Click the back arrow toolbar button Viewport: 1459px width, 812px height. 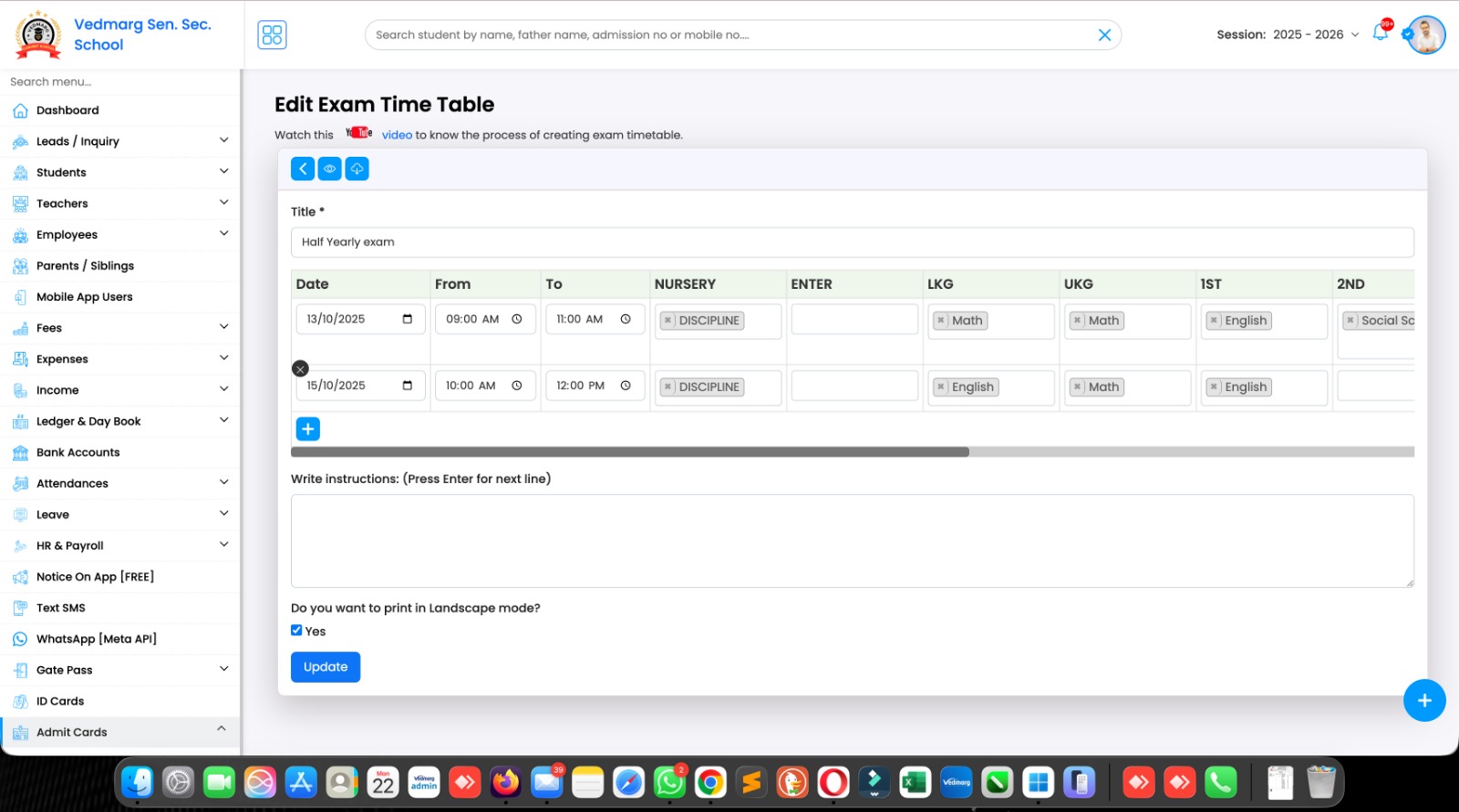pos(303,169)
